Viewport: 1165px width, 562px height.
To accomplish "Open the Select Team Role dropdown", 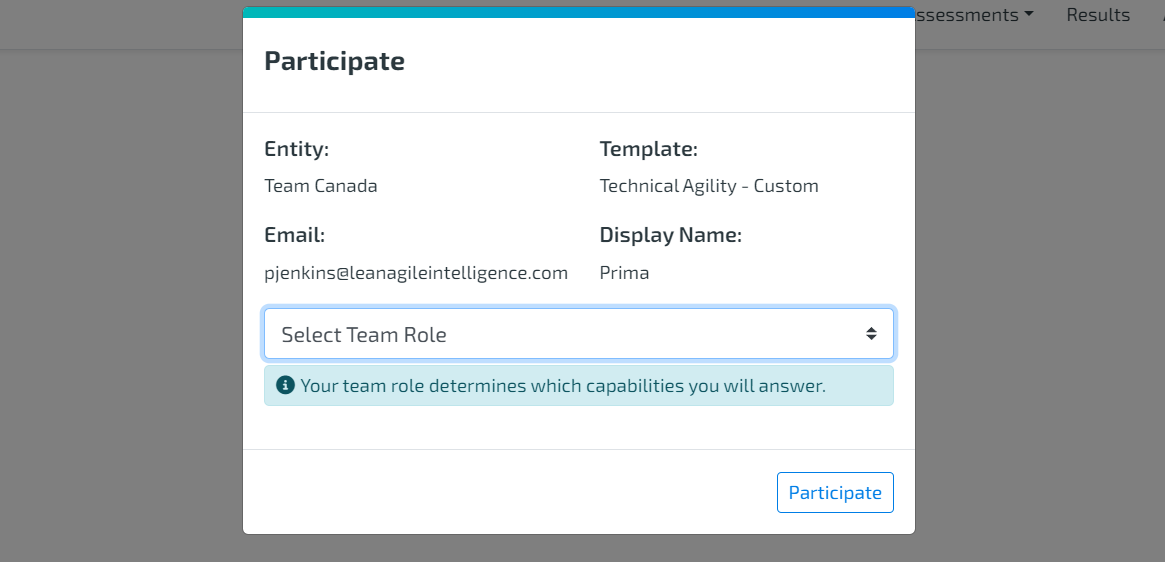I will (x=579, y=334).
